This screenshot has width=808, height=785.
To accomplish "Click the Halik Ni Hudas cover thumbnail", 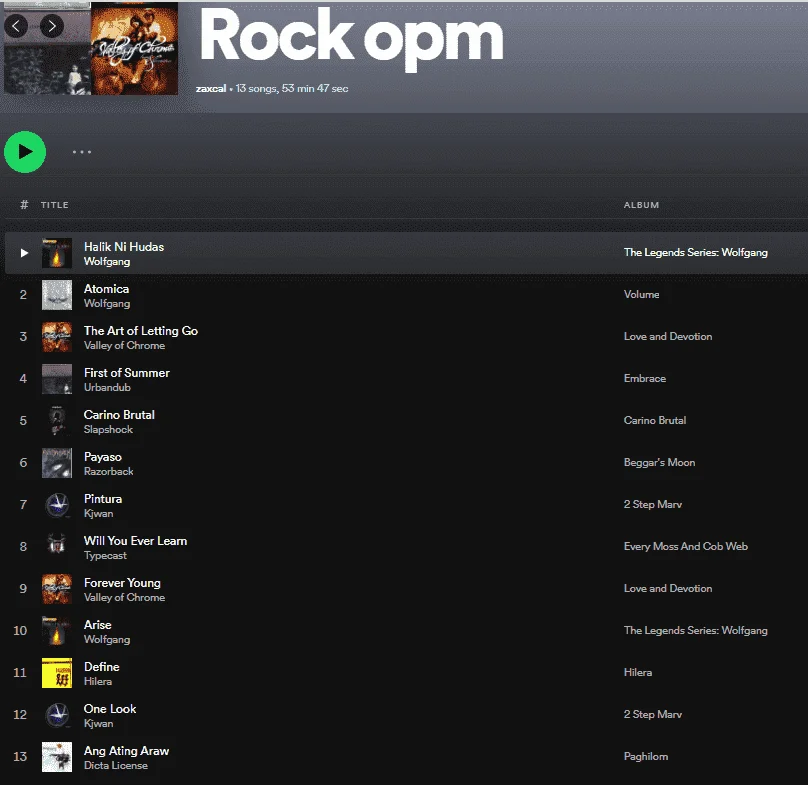I will point(57,253).
